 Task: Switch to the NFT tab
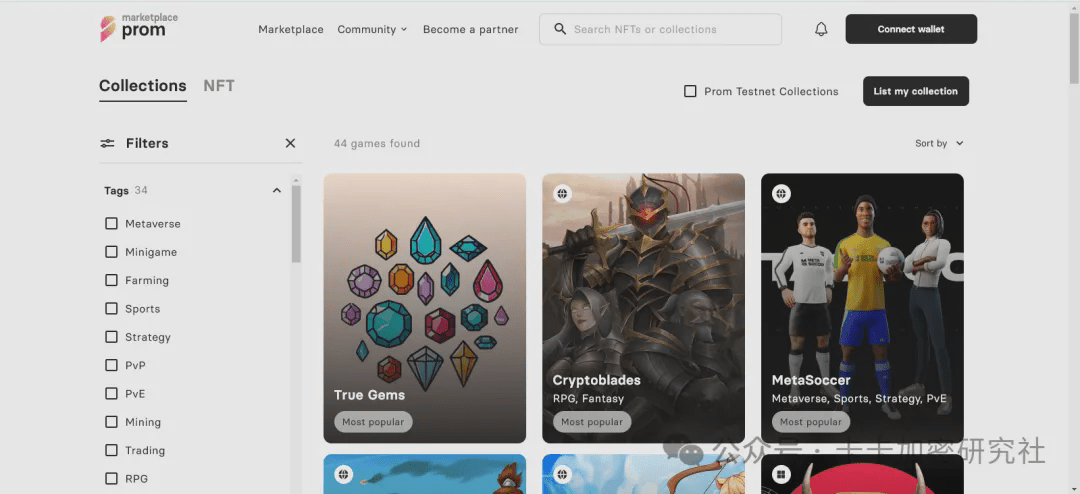tap(219, 86)
